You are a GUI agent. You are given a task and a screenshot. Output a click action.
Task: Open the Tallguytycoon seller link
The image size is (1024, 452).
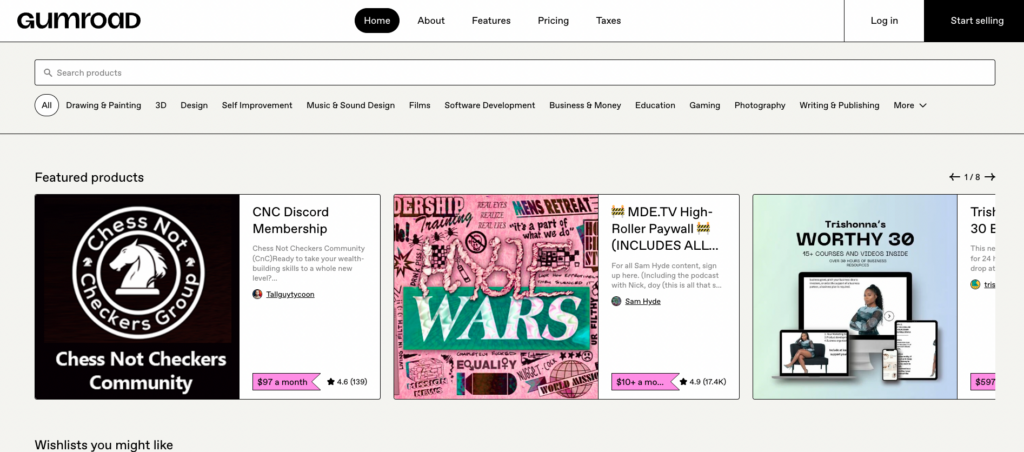[x=290, y=295]
